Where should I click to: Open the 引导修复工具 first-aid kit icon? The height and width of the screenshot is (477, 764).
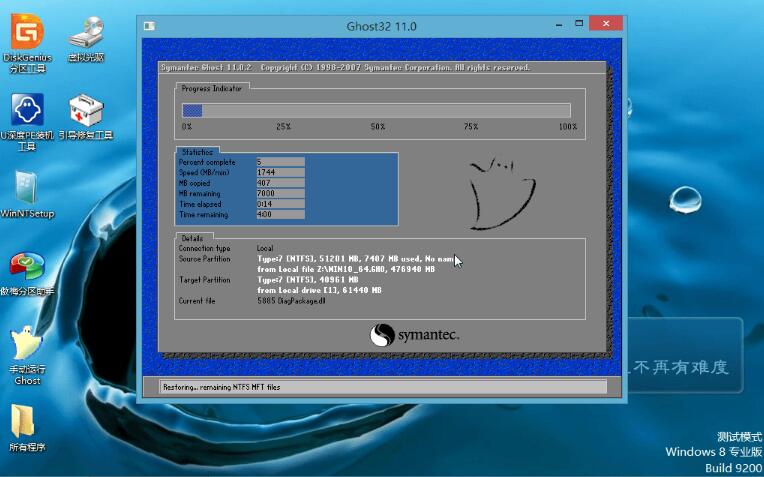(x=86, y=116)
